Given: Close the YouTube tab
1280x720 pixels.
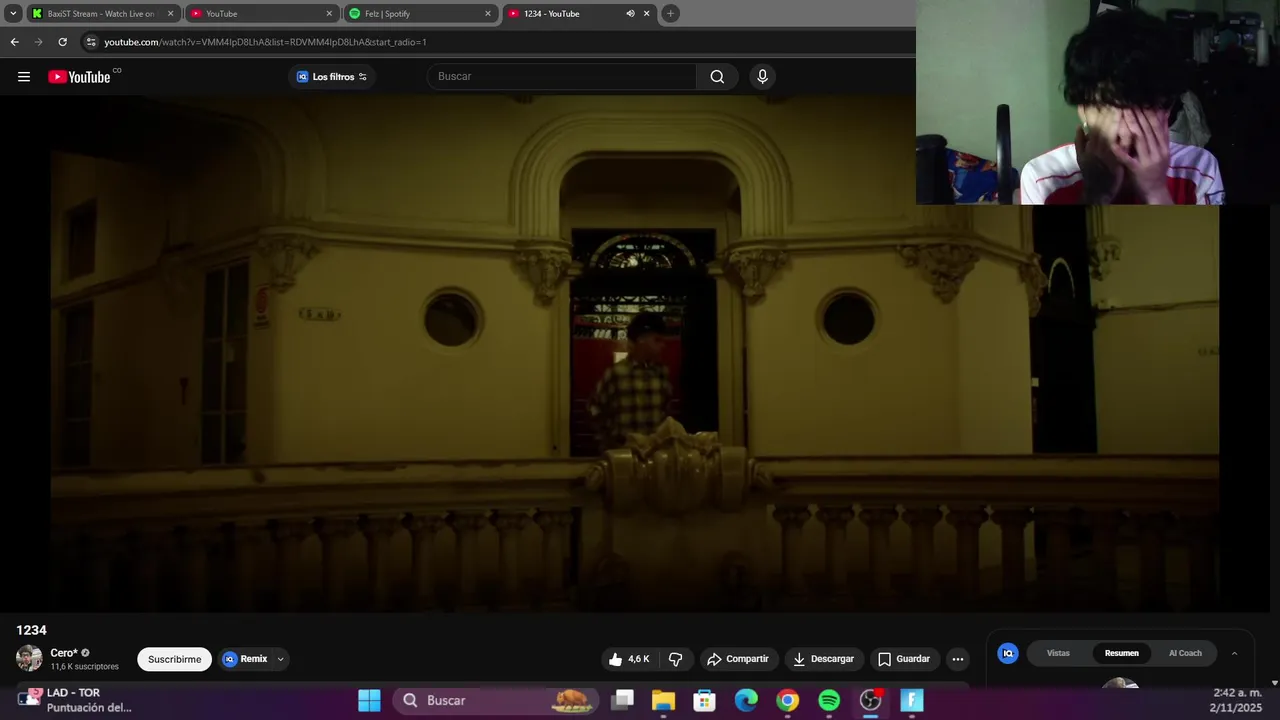Looking at the screenshot, I should point(329,14).
